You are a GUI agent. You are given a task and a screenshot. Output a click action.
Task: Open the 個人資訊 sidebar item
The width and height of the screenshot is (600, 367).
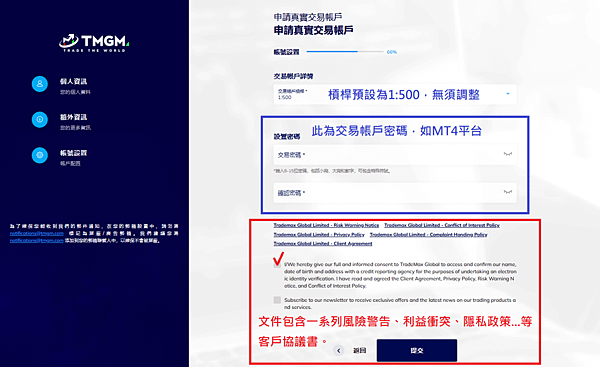pyautogui.click(x=73, y=81)
